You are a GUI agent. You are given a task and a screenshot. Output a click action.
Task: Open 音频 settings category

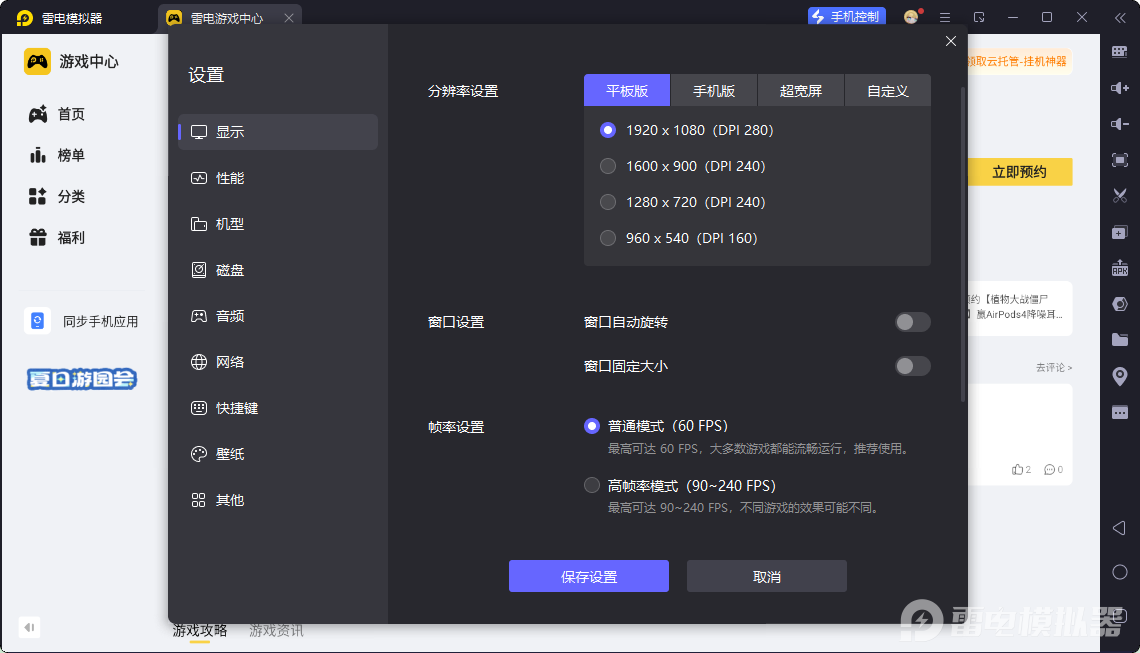(x=278, y=316)
